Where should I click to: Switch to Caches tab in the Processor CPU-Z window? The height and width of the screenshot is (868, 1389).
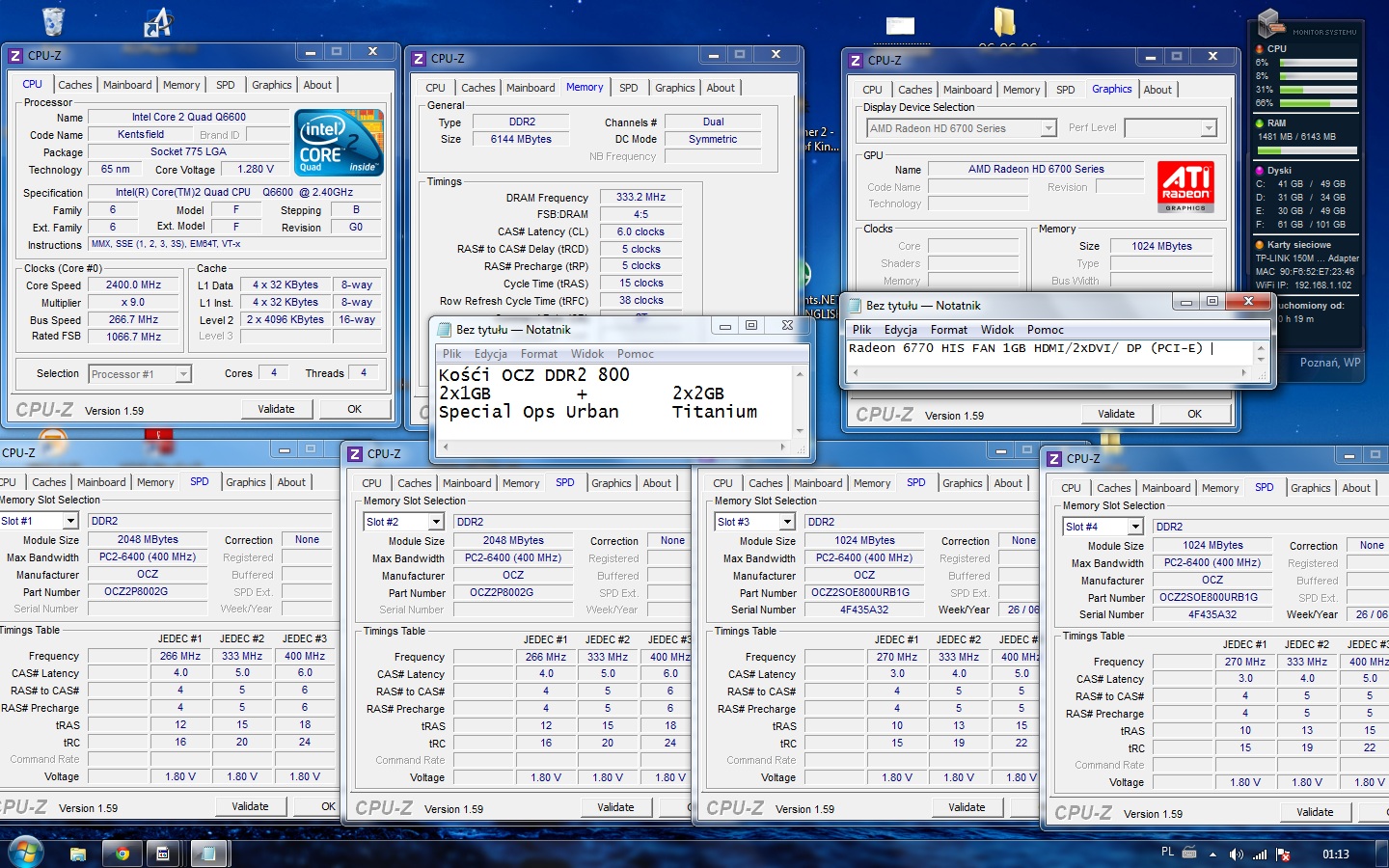(x=75, y=85)
